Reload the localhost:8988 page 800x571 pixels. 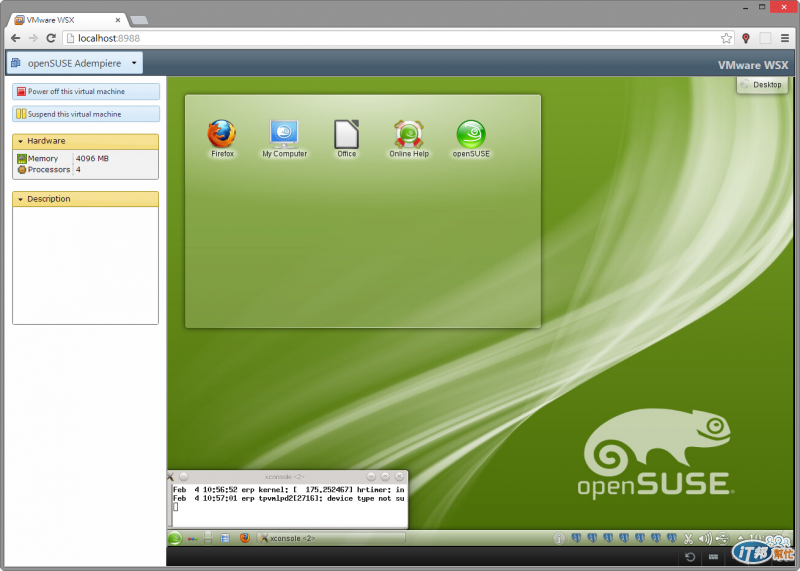(51, 38)
